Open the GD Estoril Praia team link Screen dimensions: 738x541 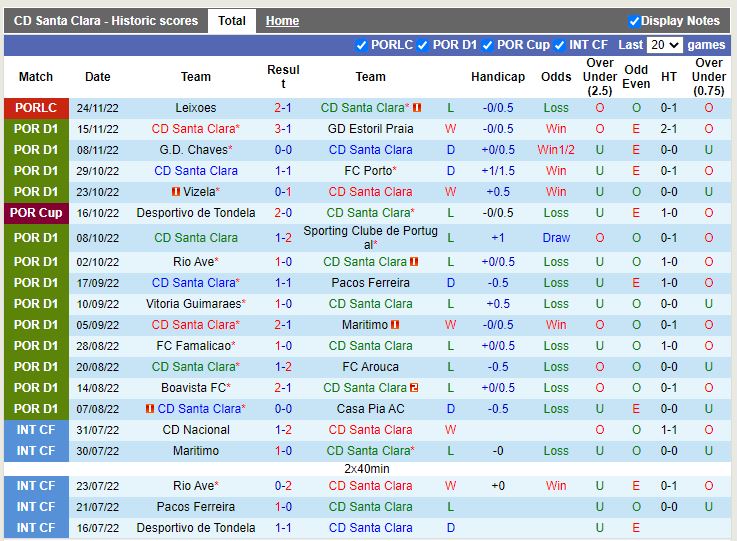pos(370,129)
